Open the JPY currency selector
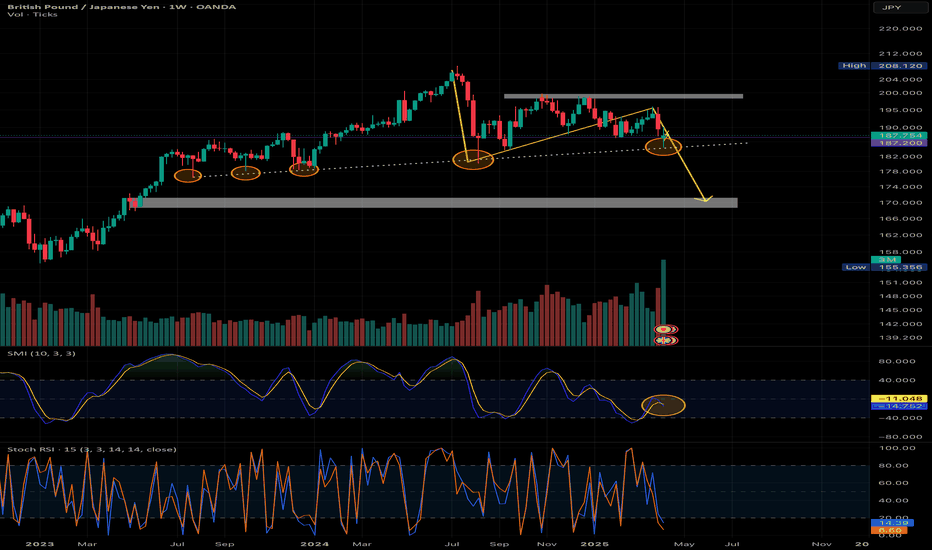The width and height of the screenshot is (932, 550). click(x=900, y=7)
